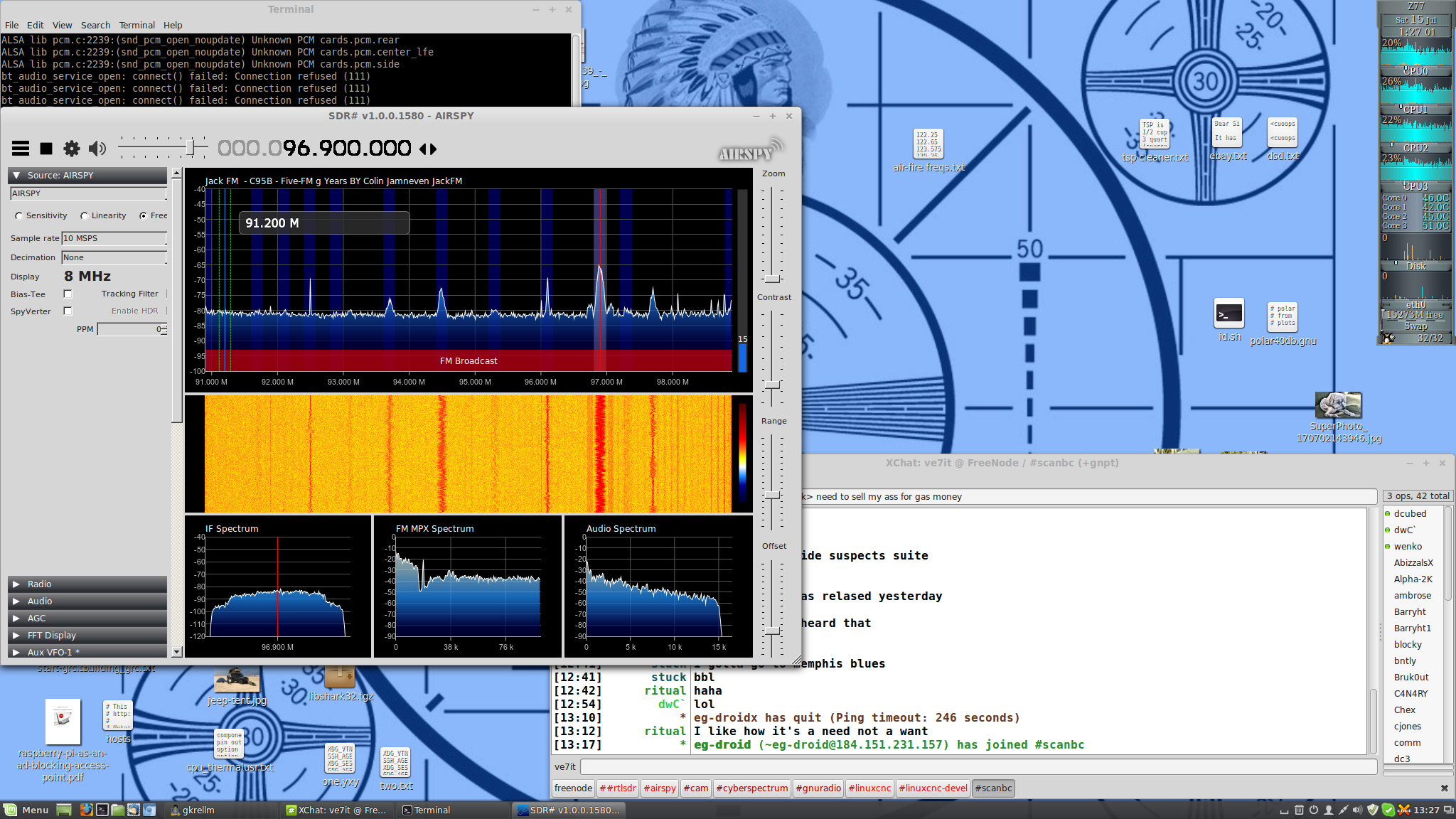The width and height of the screenshot is (1456, 819).
Task: Open the Sample rate dropdown
Action: tap(114, 238)
